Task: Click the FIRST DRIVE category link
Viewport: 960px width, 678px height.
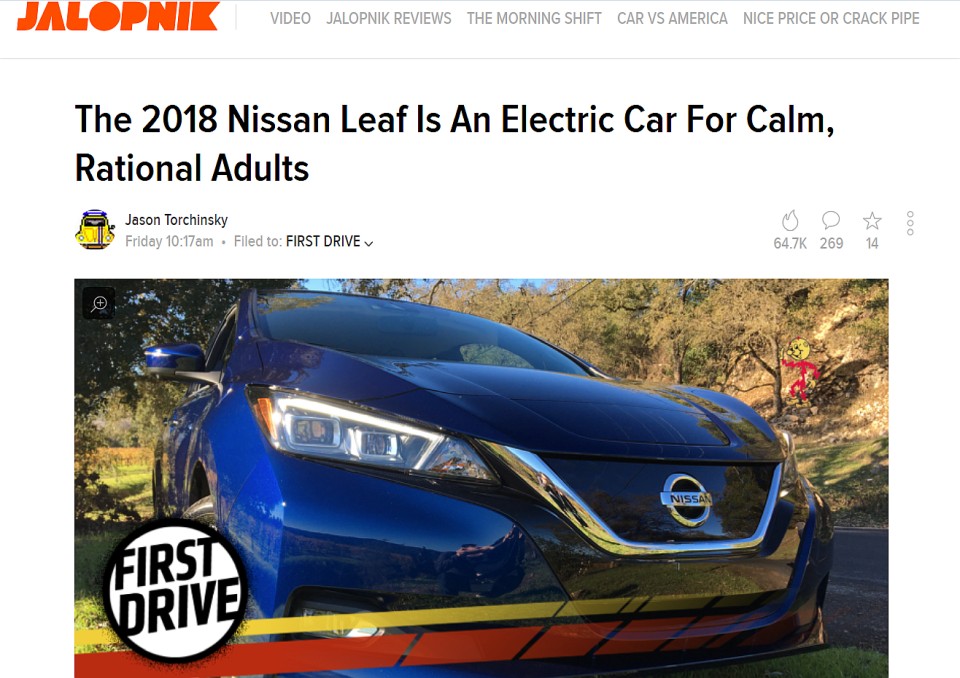Action: (x=323, y=241)
